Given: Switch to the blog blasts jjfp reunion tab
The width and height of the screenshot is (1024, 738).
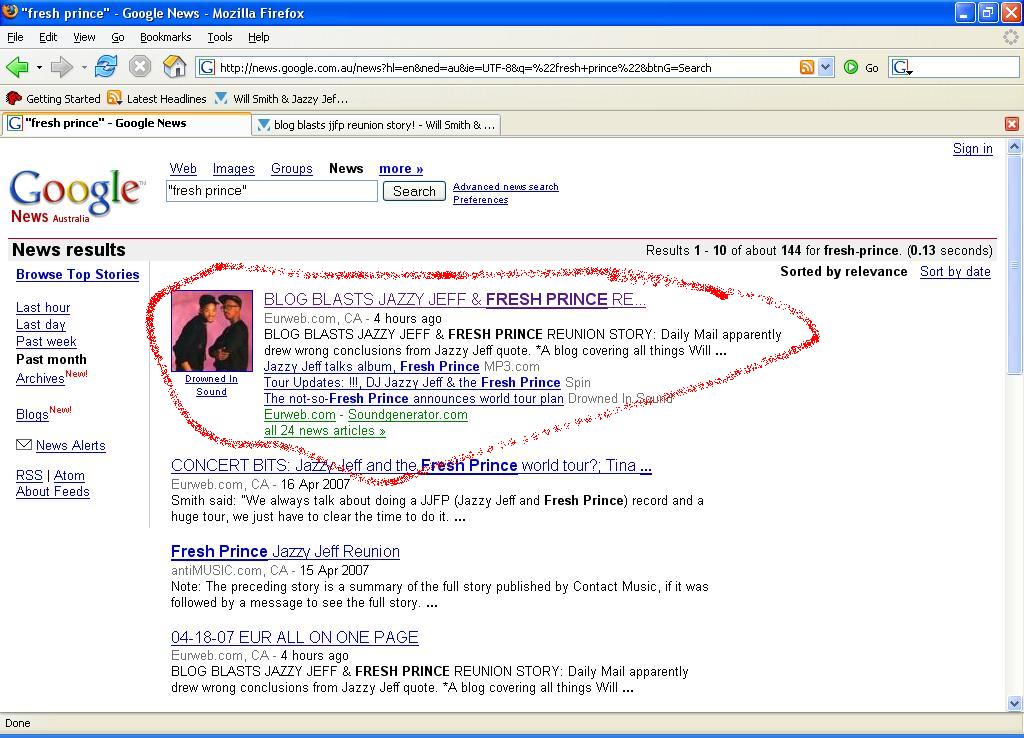Looking at the screenshot, I should pos(376,125).
